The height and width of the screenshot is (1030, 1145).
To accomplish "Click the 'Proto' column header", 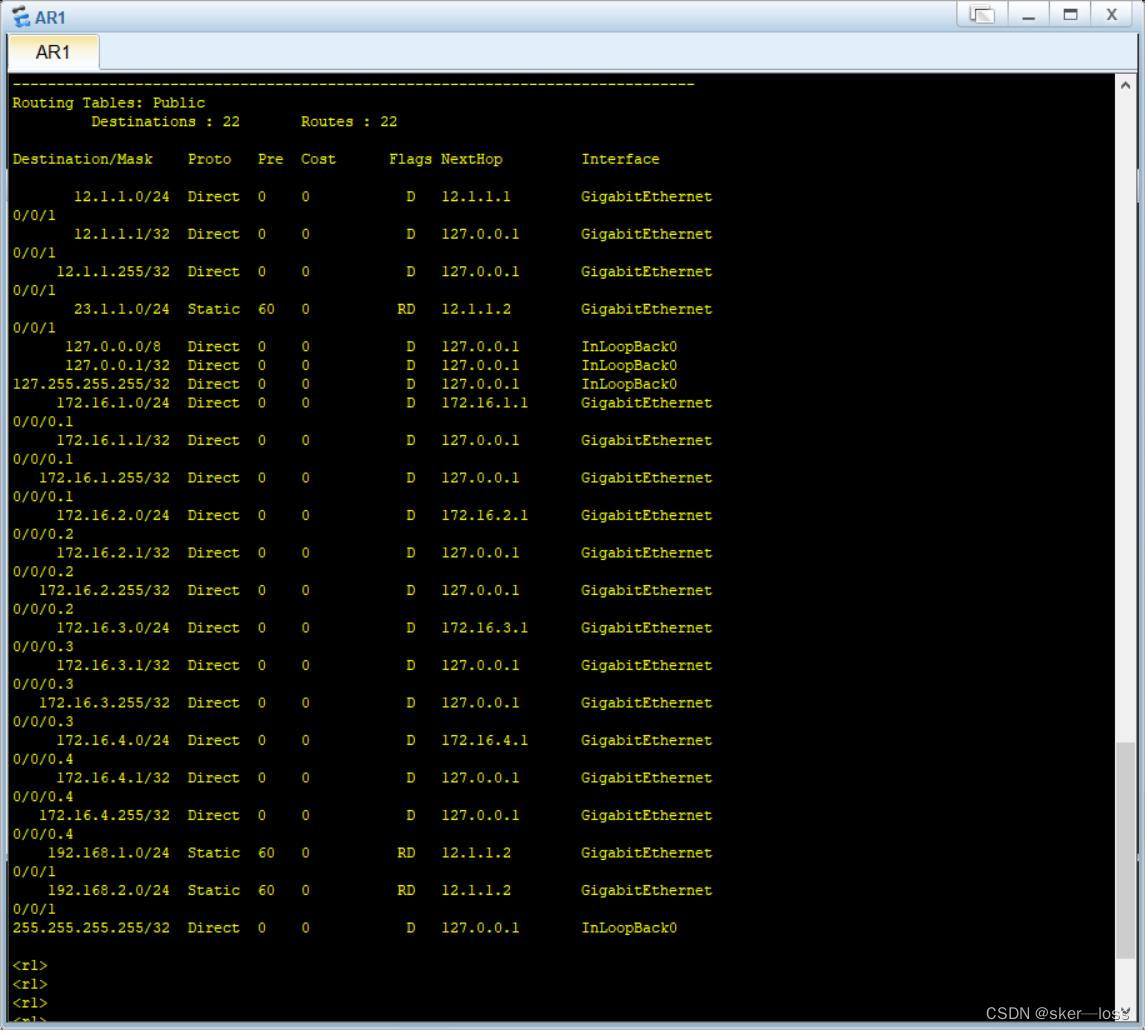I will (x=210, y=159).
